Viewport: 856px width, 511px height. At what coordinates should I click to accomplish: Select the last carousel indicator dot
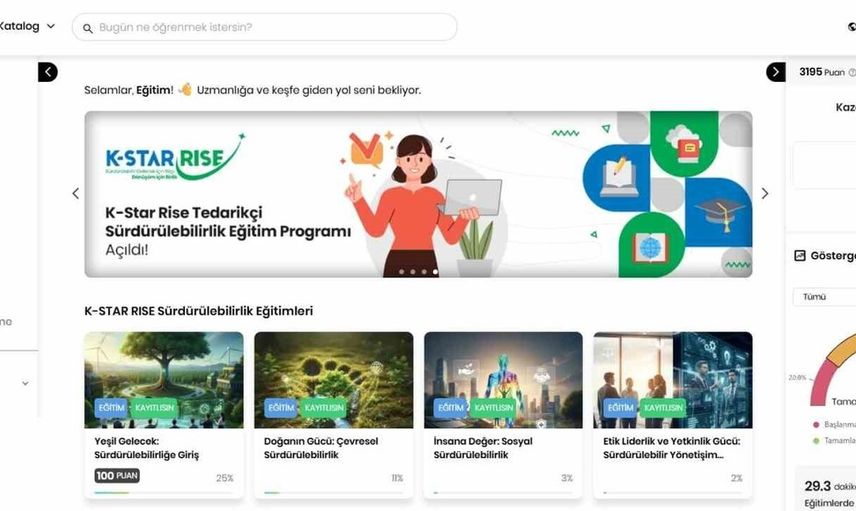[435, 271]
